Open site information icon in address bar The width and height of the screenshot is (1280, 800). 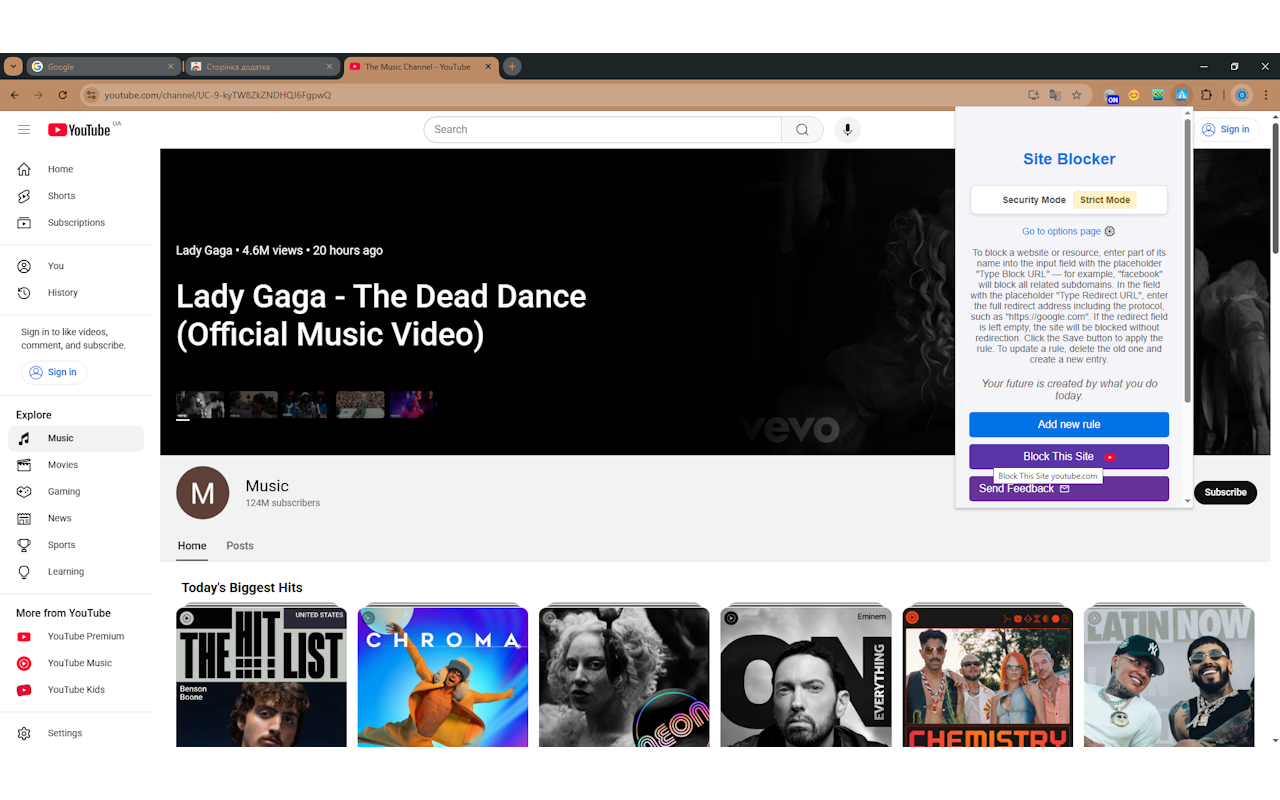click(91, 95)
